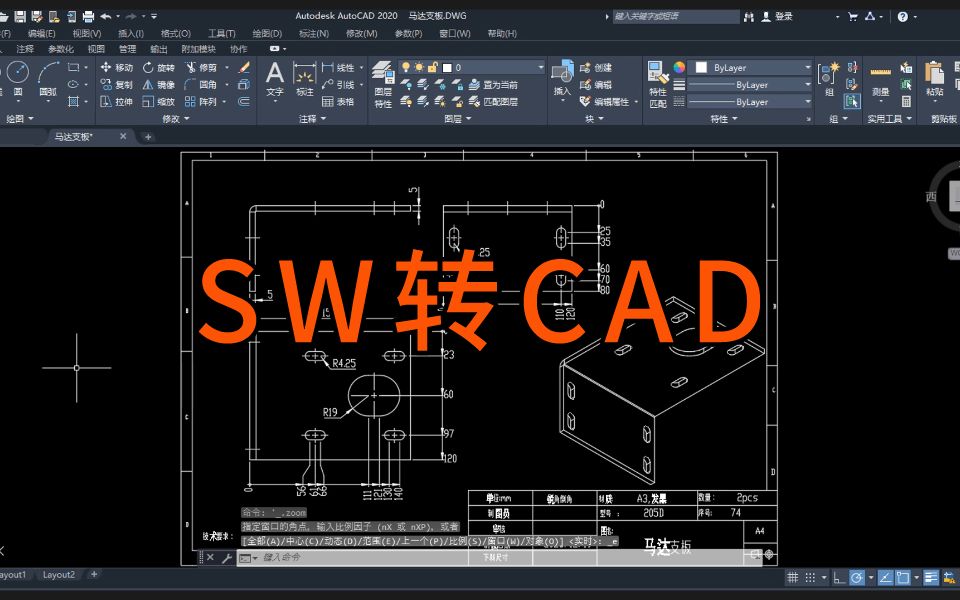The width and height of the screenshot is (960, 600).
Task: Toggle polar tracking in the status bar
Action: (857, 577)
